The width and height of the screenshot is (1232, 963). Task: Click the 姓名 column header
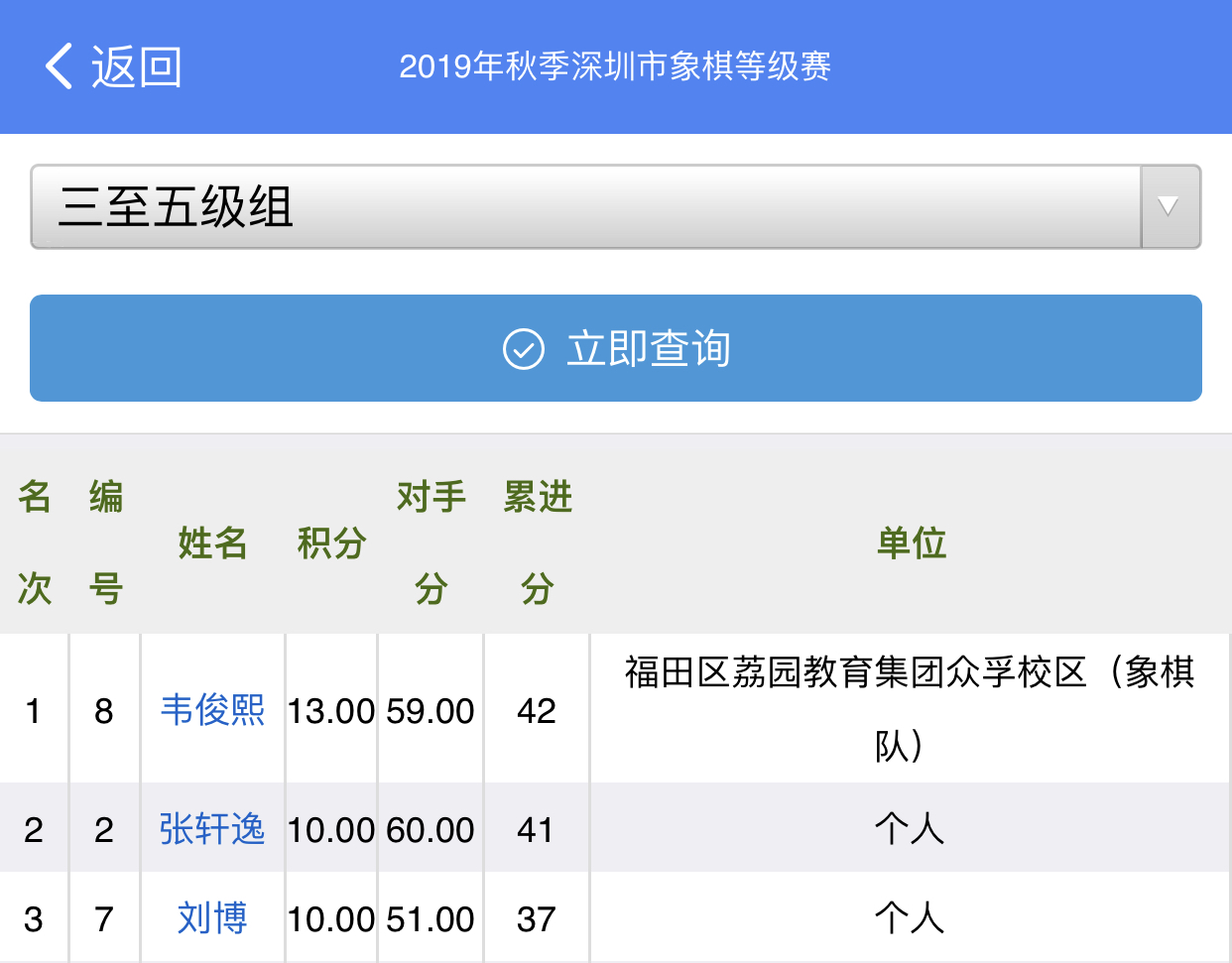212,542
